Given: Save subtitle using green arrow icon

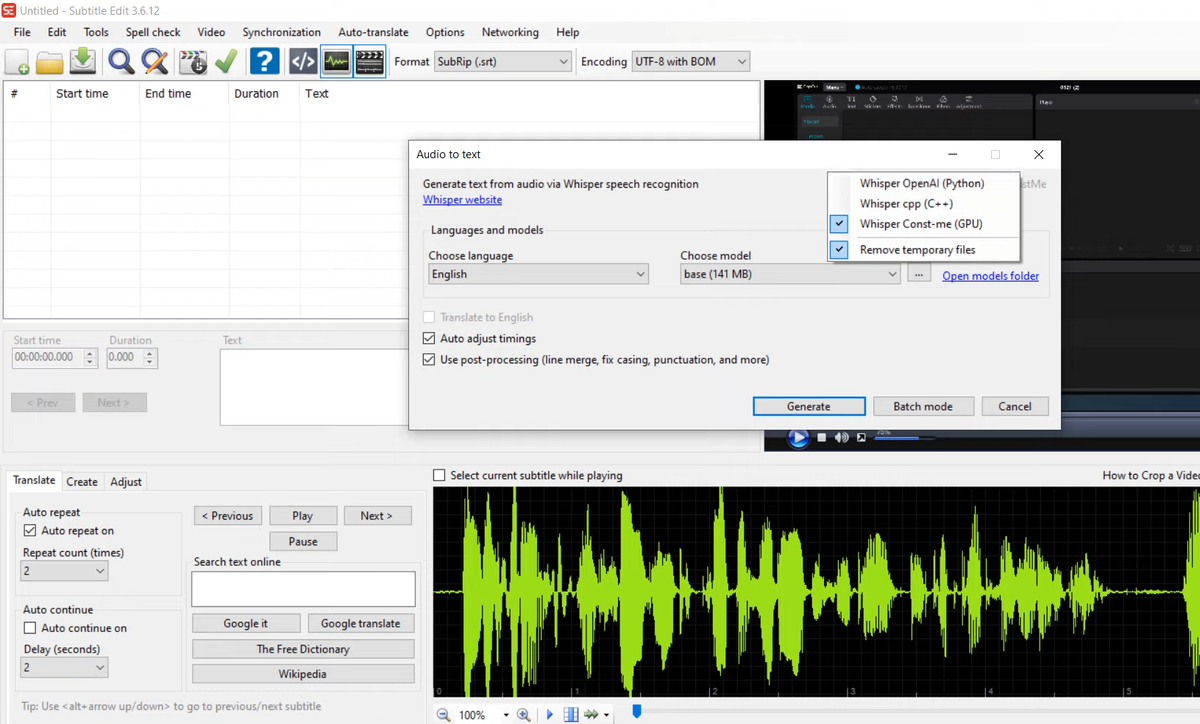Looking at the screenshot, I should pos(83,62).
